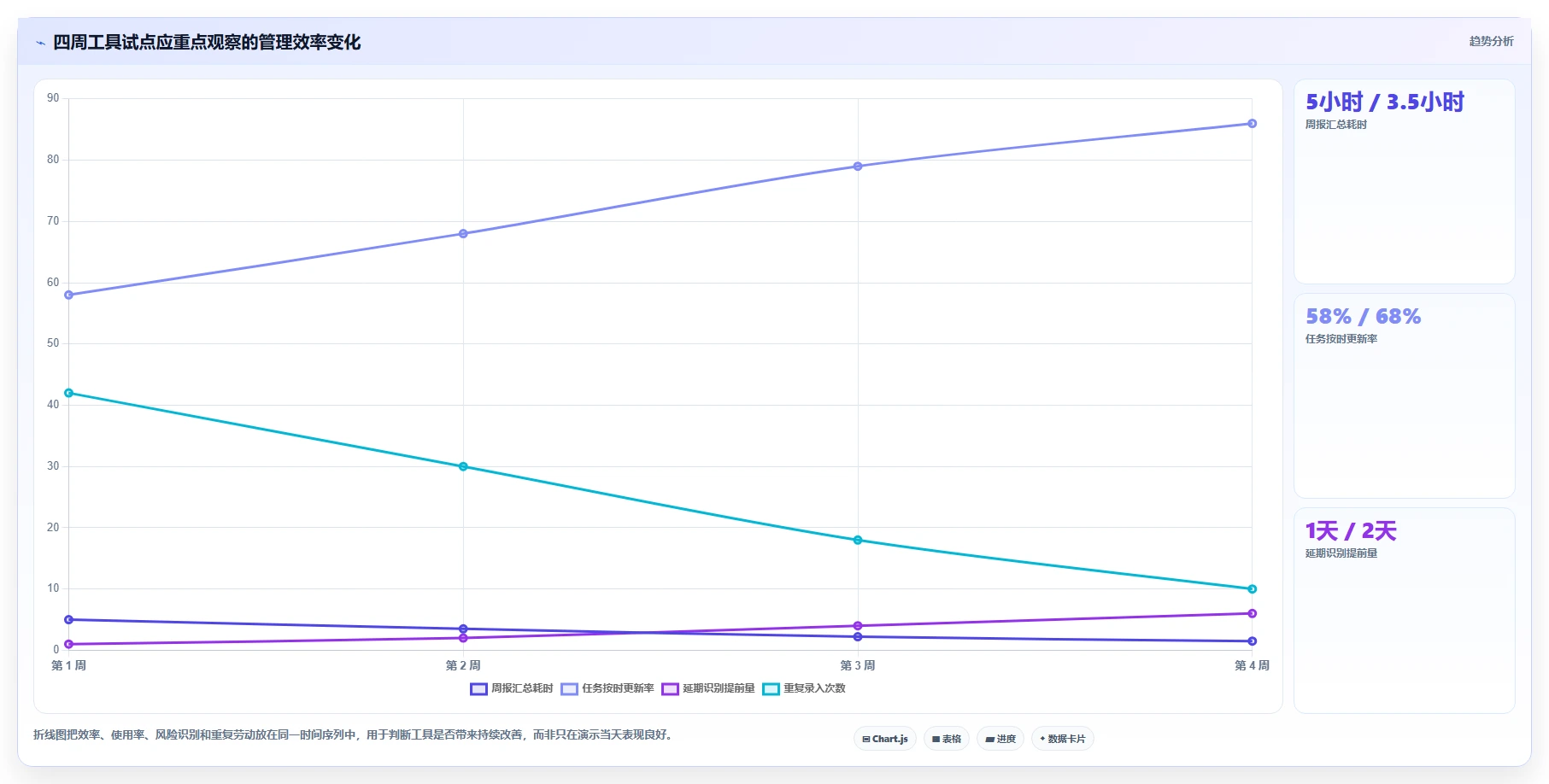Click the 表格 tag pill
Screen dimensions: 1549x784
pyautogui.click(x=947, y=739)
